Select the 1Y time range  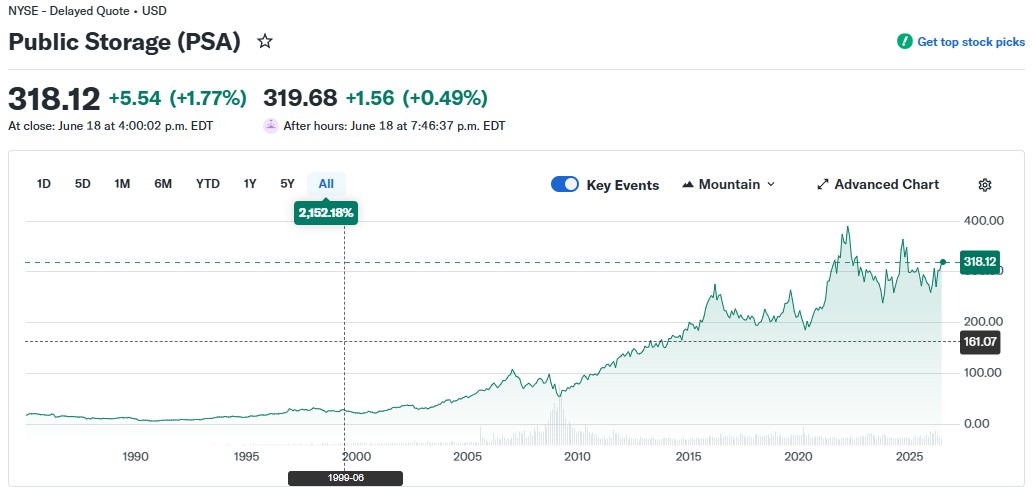(x=249, y=184)
